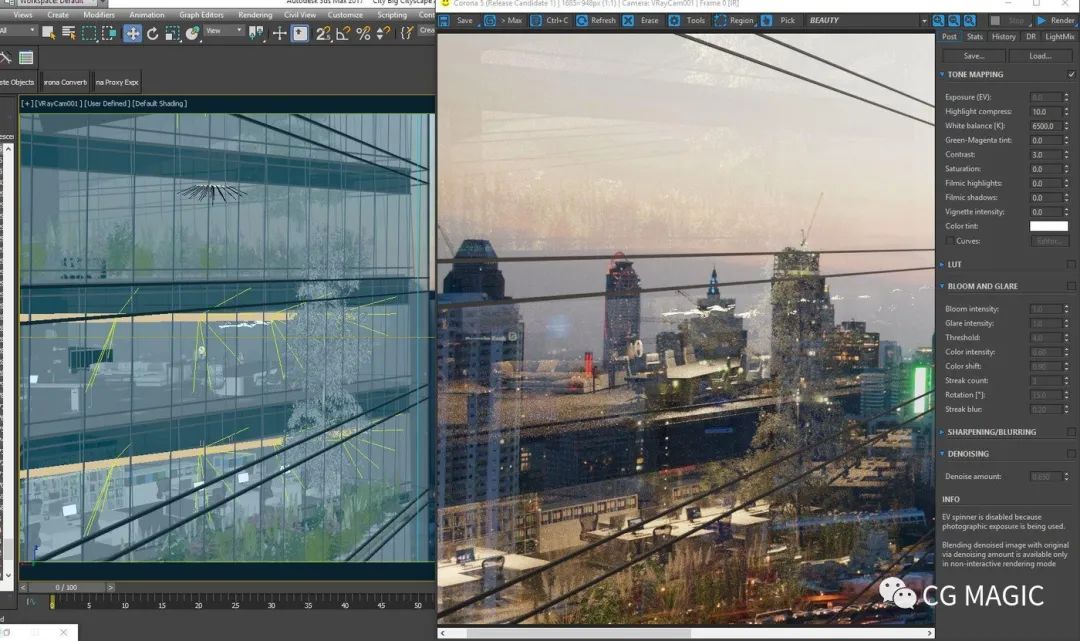Click the white Color tint swatch

(1048, 226)
